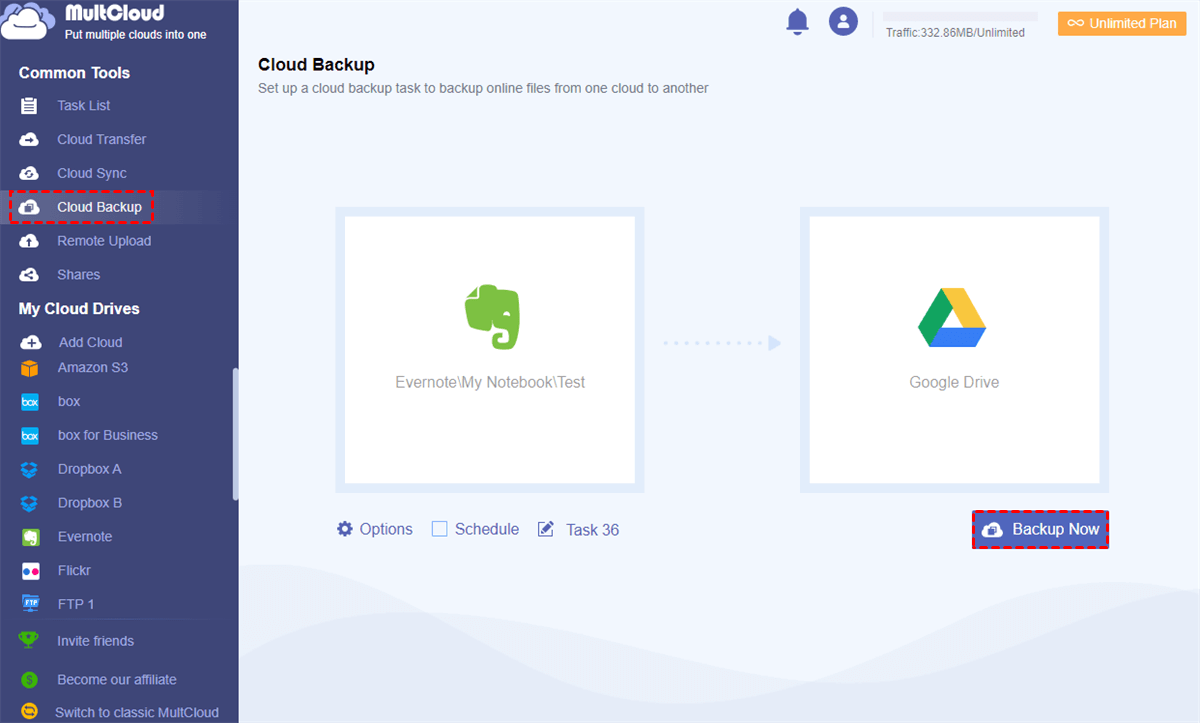Open the Shares menu item
Image resolution: width=1200 pixels, height=723 pixels.
tap(78, 275)
